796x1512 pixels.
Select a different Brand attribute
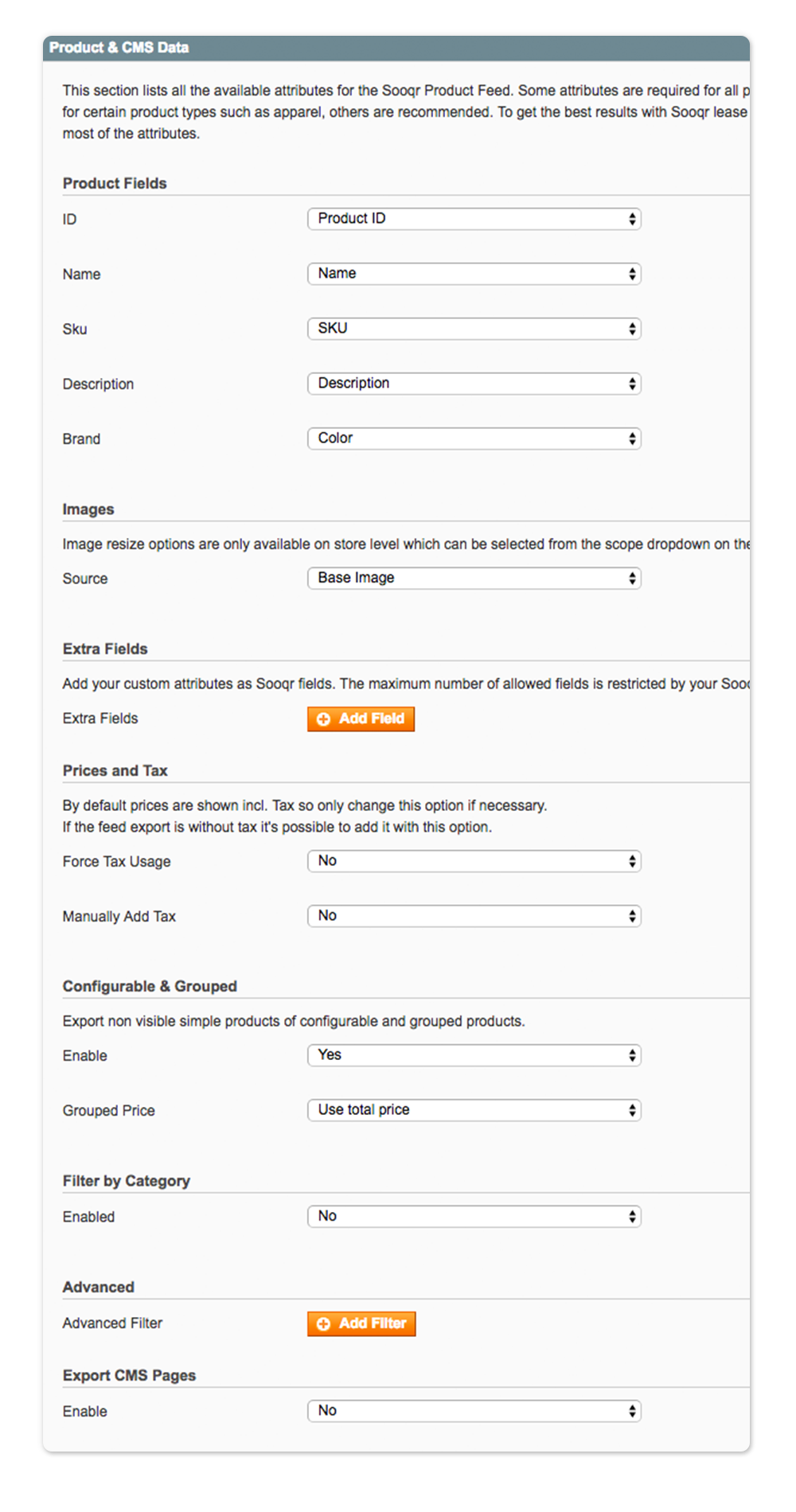tap(474, 438)
